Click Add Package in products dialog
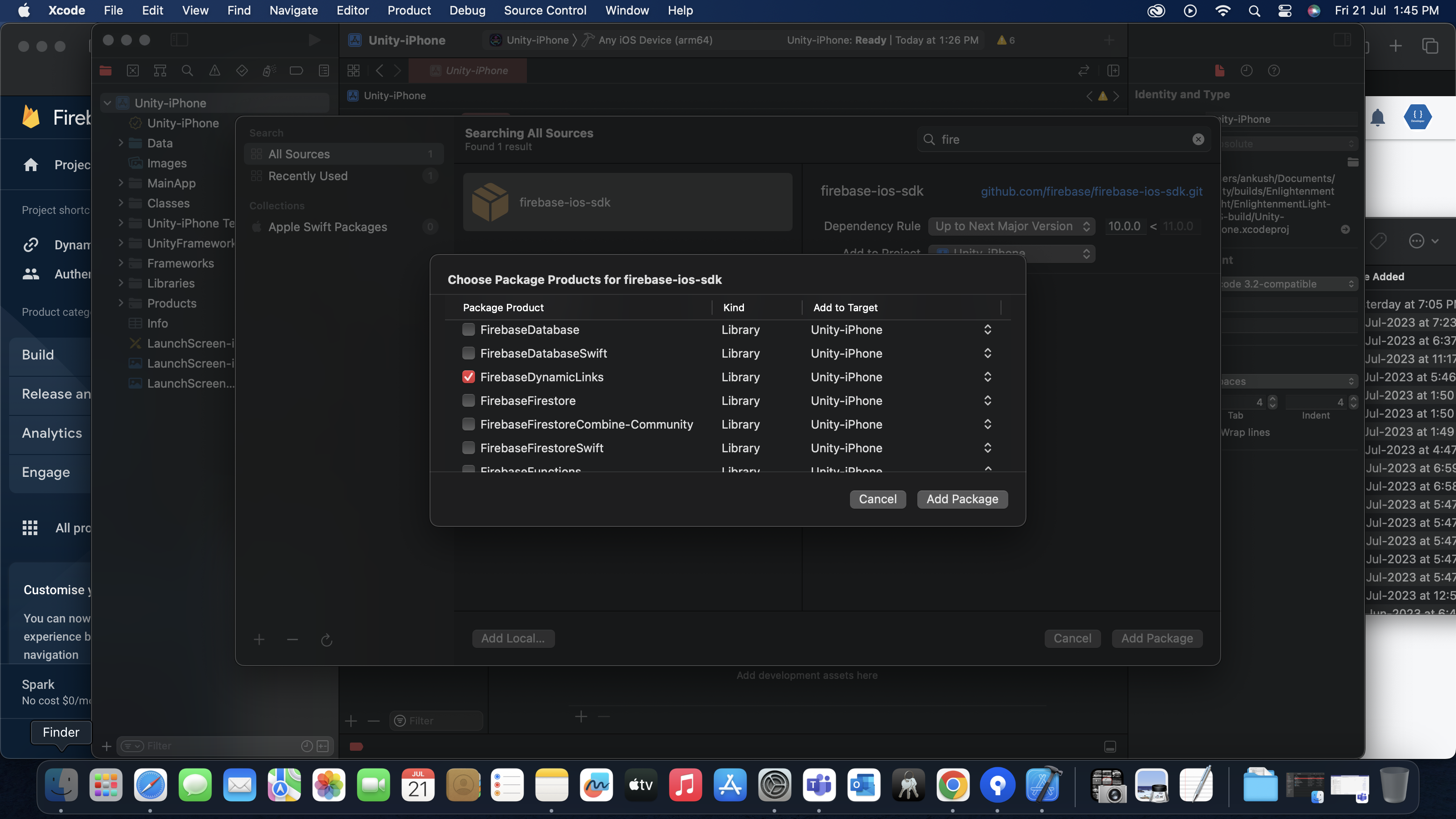Image resolution: width=1456 pixels, height=819 pixels. (x=962, y=499)
